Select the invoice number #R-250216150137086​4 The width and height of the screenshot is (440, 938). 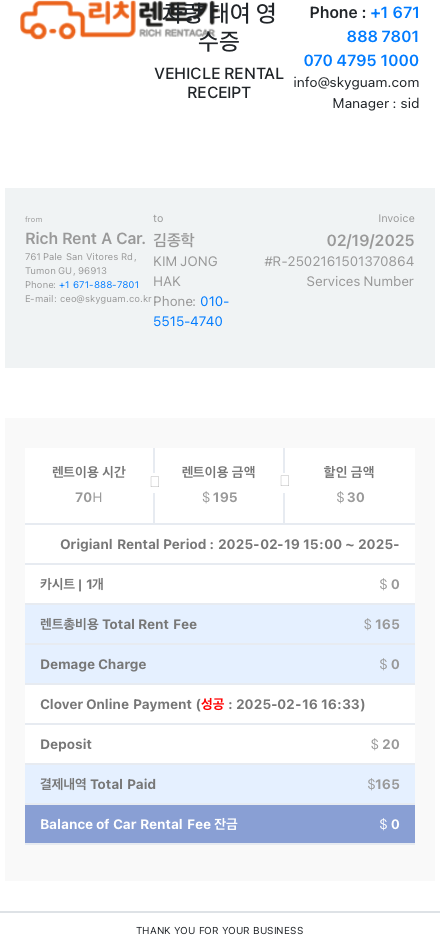click(339, 261)
